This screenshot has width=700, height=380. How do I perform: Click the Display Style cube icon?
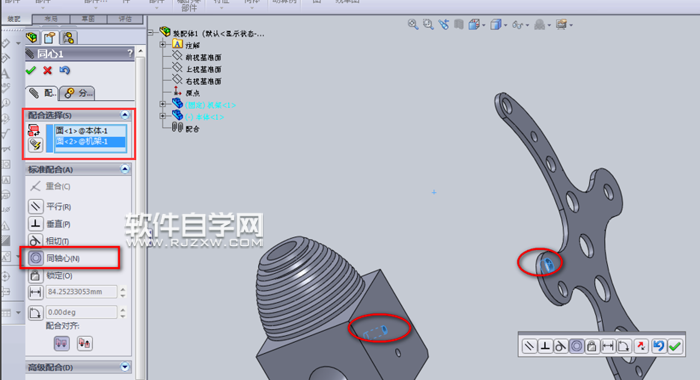coord(495,25)
